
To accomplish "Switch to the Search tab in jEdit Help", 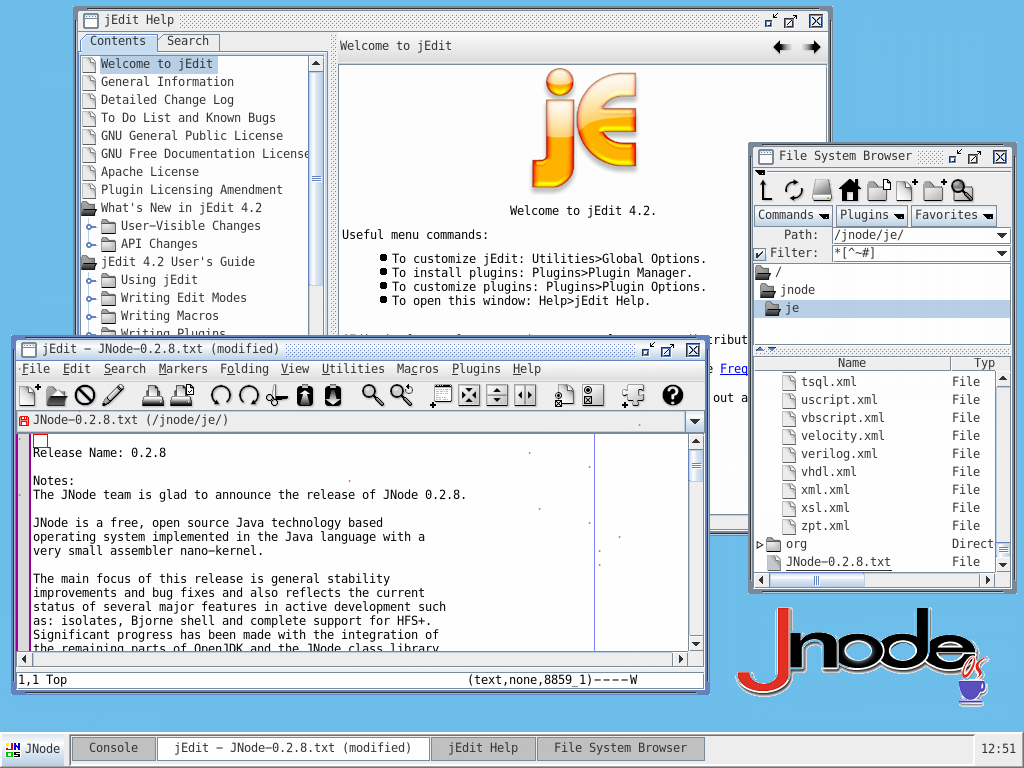I will 188,42.
